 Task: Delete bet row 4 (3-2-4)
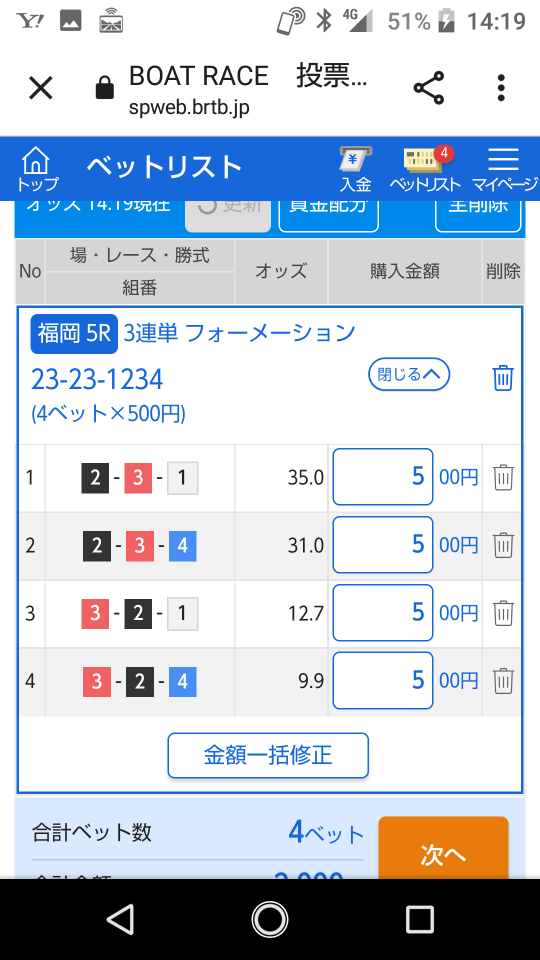click(503, 681)
